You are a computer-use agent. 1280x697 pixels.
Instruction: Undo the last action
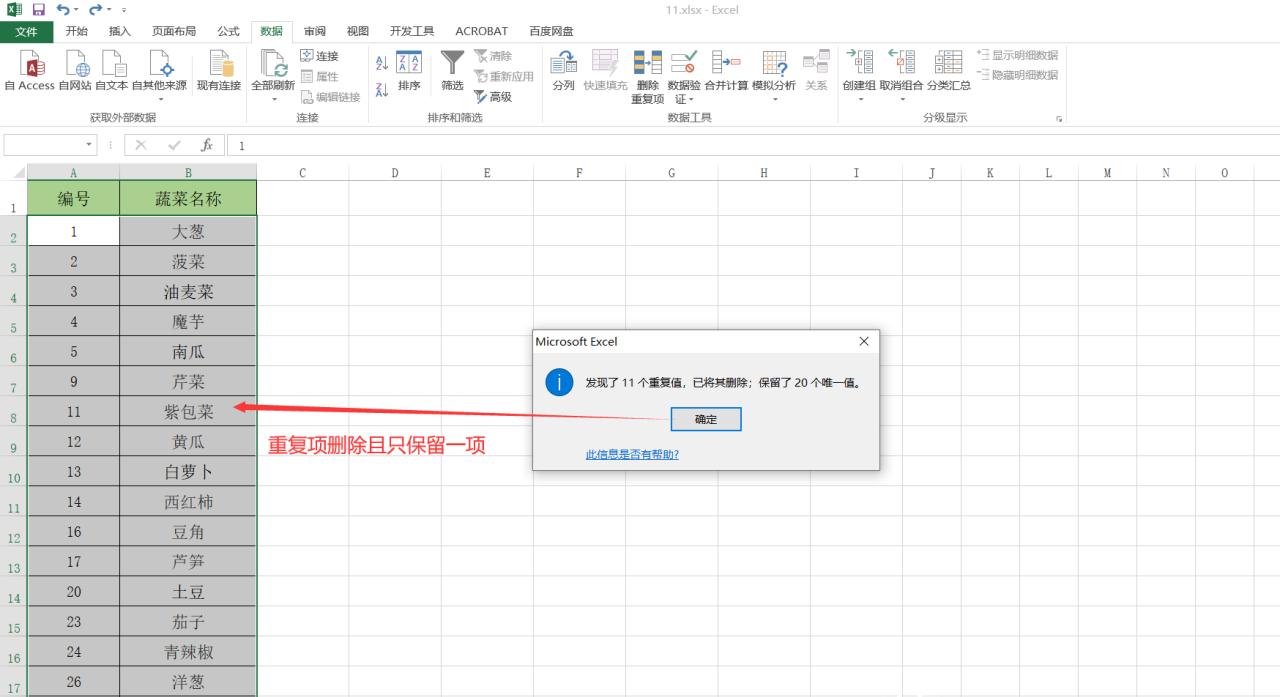pos(63,9)
